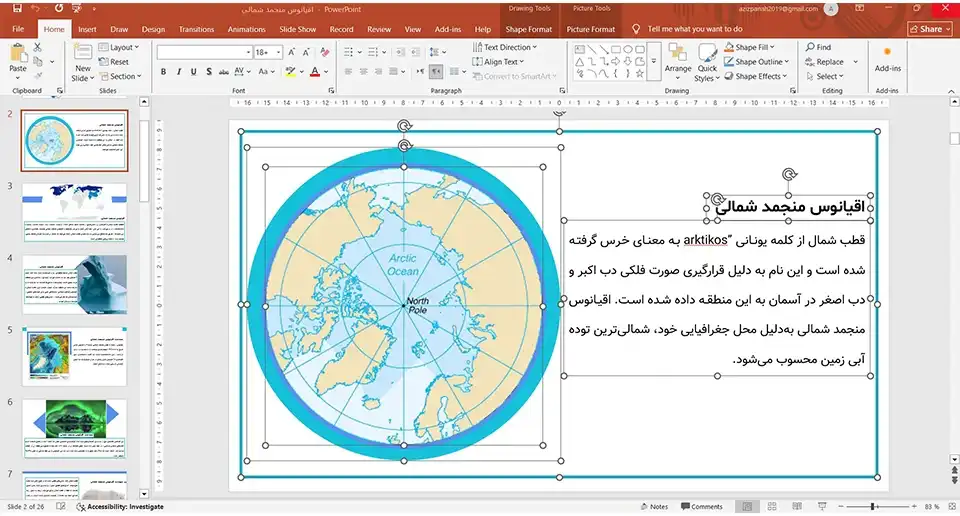Click the Save icon in quick access toolbar

click(17, 9)
